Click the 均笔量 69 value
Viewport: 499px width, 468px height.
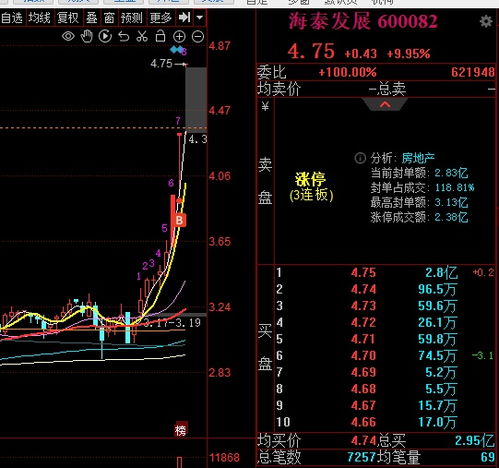[x=488, y=457]
